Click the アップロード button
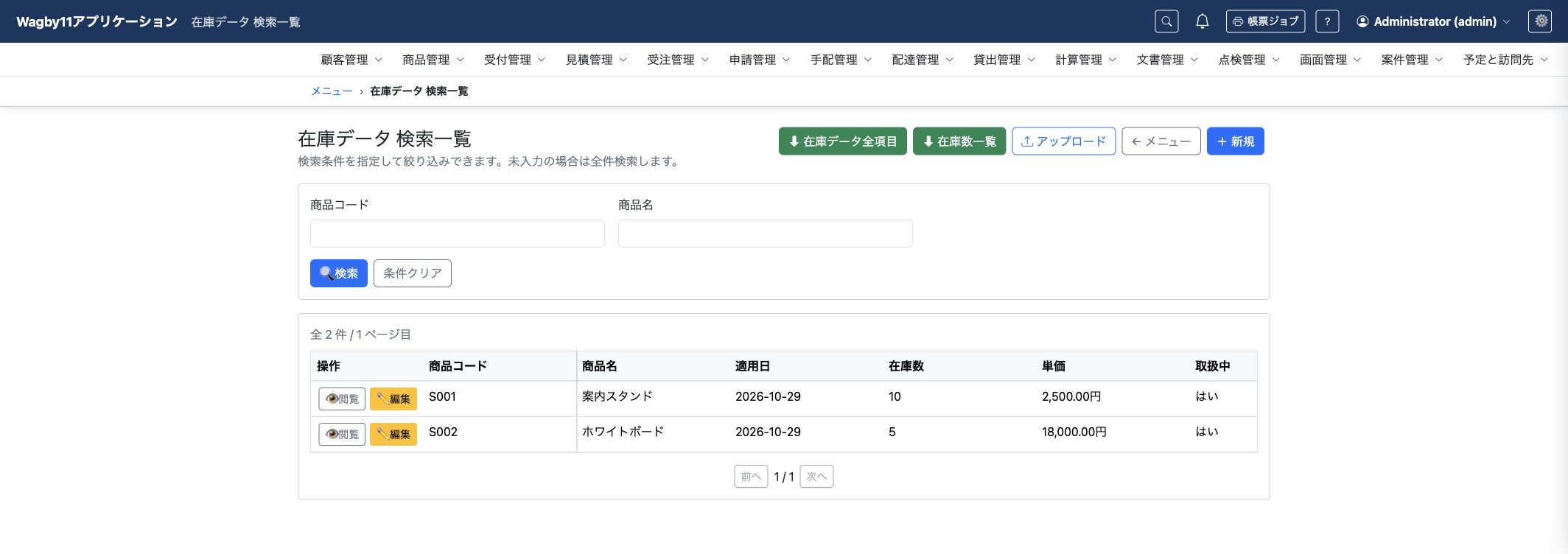Viewport: 1568px width, 554px height. (x=1064, y=141)
